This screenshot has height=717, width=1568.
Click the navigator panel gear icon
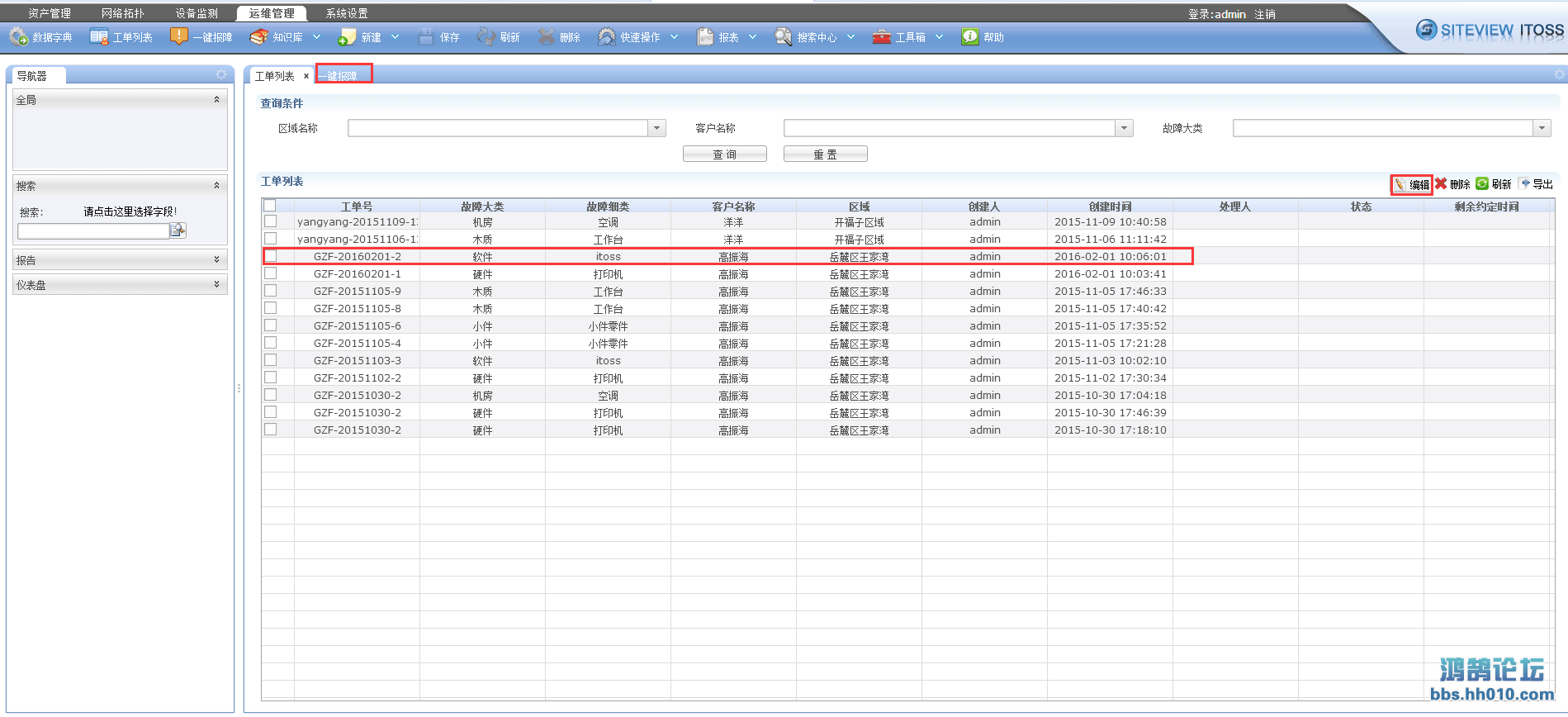[221, 75]
